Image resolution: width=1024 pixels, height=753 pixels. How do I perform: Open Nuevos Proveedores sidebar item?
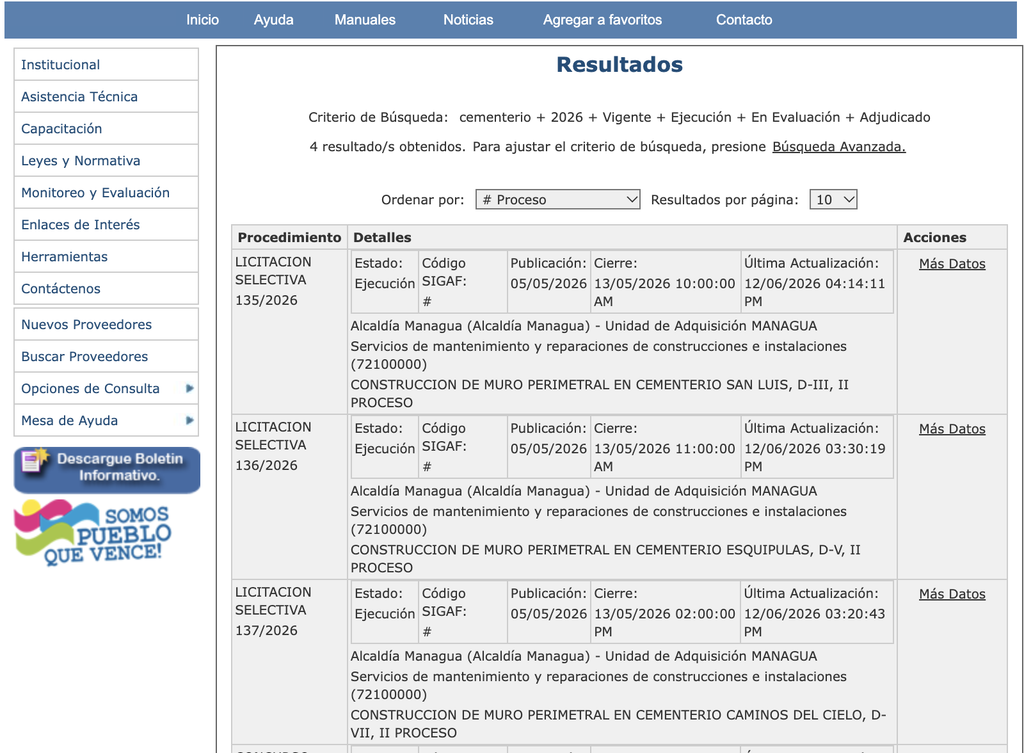tap(106, 325)
